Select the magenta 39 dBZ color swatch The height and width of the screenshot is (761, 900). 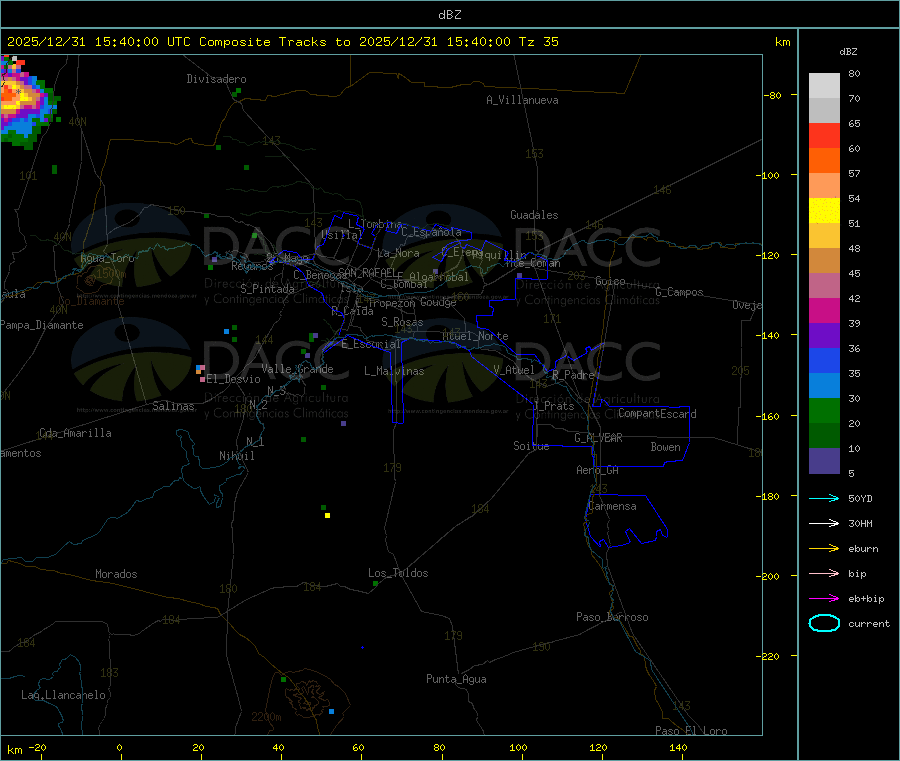coord(824,310)
